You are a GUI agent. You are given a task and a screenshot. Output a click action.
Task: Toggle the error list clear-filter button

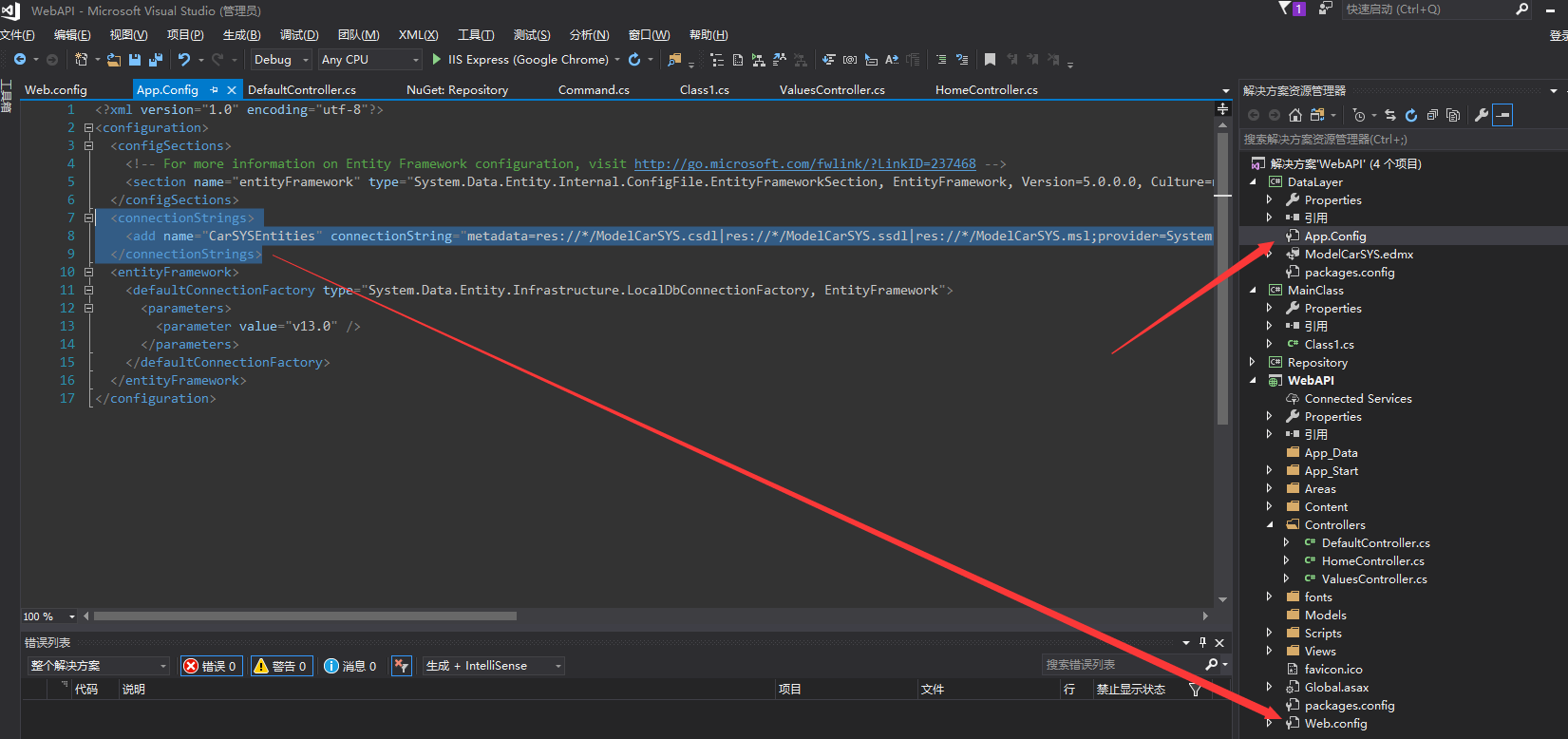pyautogui.click(x=402, y=666)
